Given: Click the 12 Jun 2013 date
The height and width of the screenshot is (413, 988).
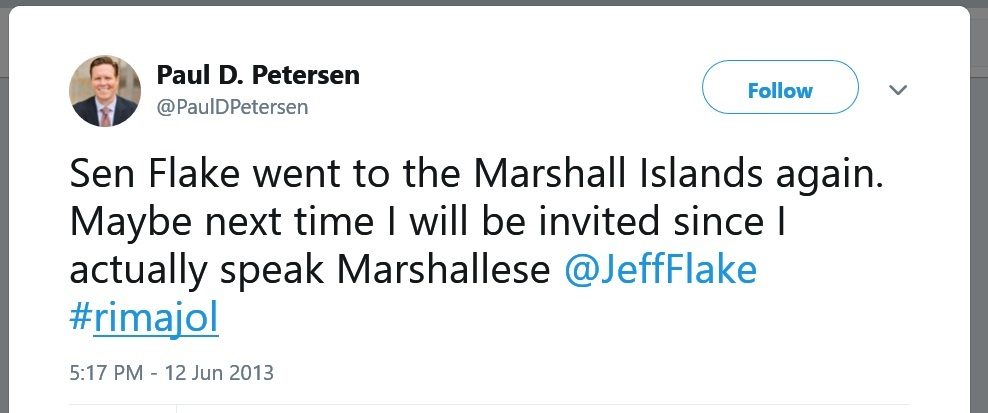Looking at the screenshot, I should coord(218,374).
